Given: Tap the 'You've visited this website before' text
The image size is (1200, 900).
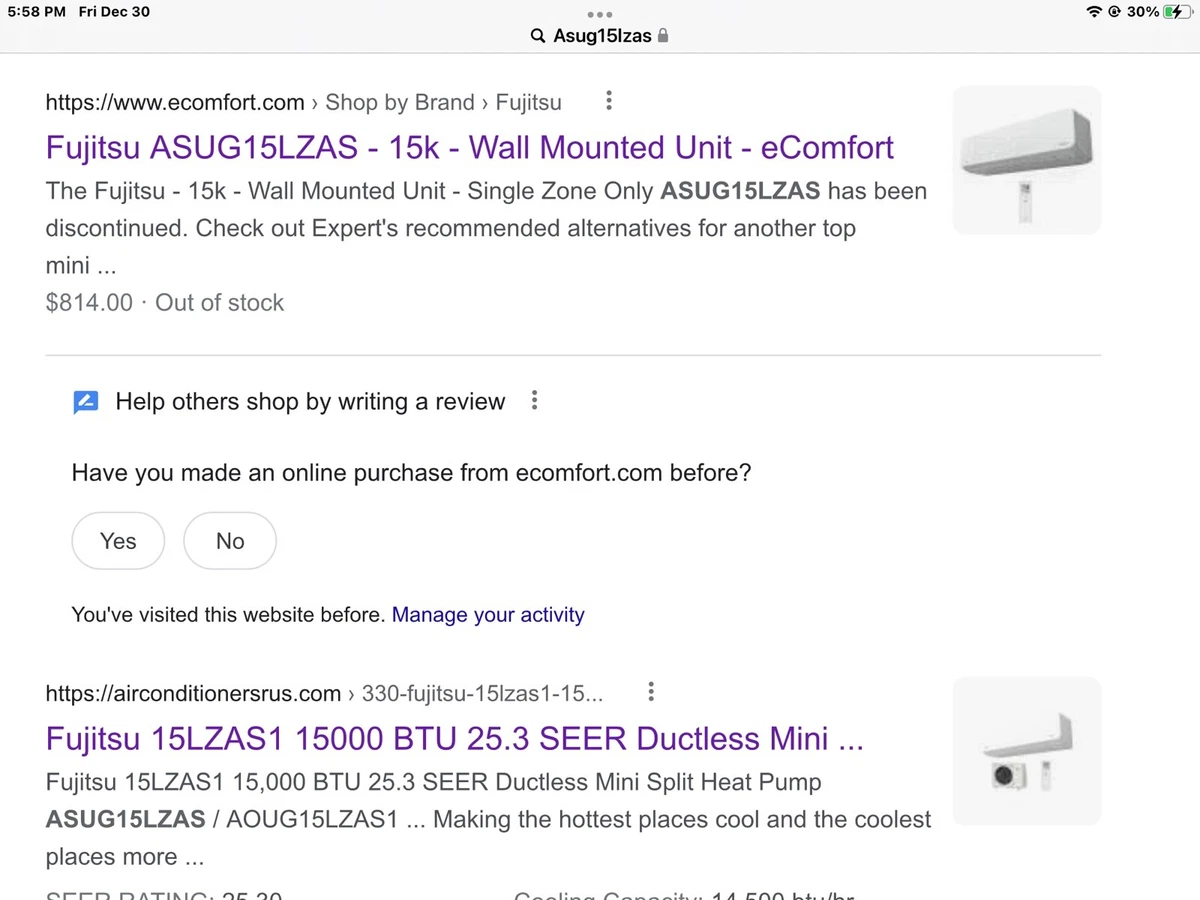Looking at the screenshot, I should (228, 614).
